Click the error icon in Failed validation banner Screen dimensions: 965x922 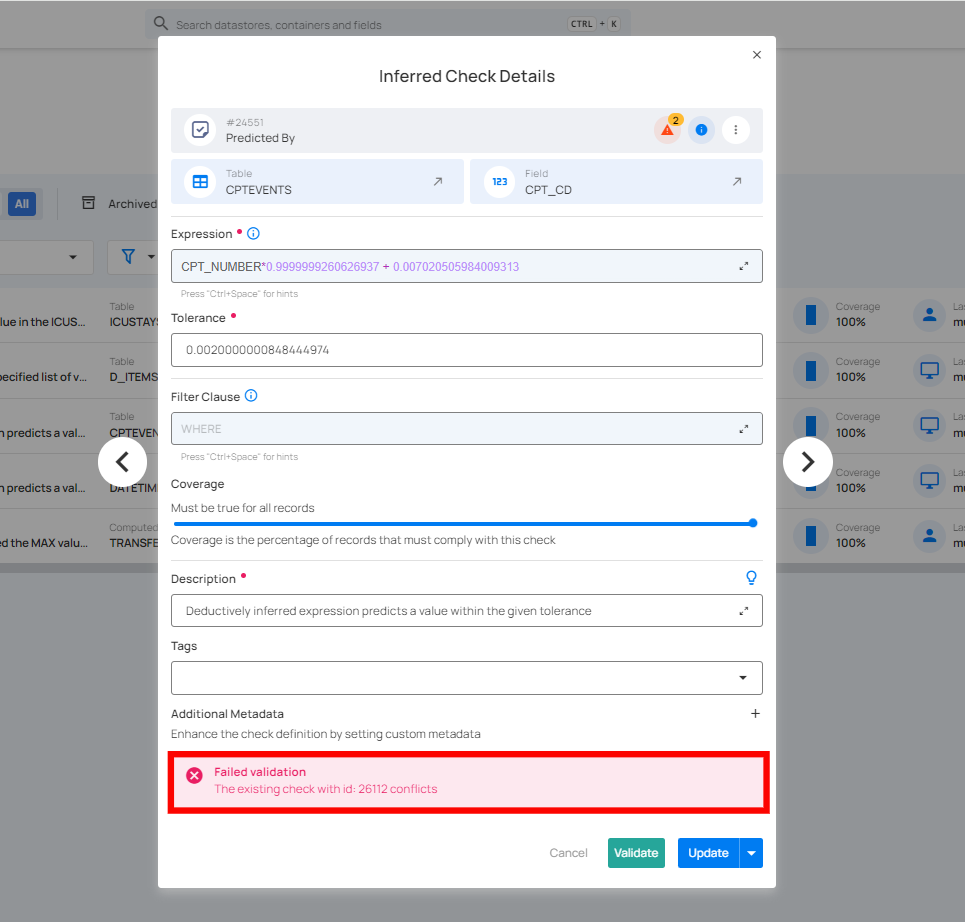(x=194, y=775)
